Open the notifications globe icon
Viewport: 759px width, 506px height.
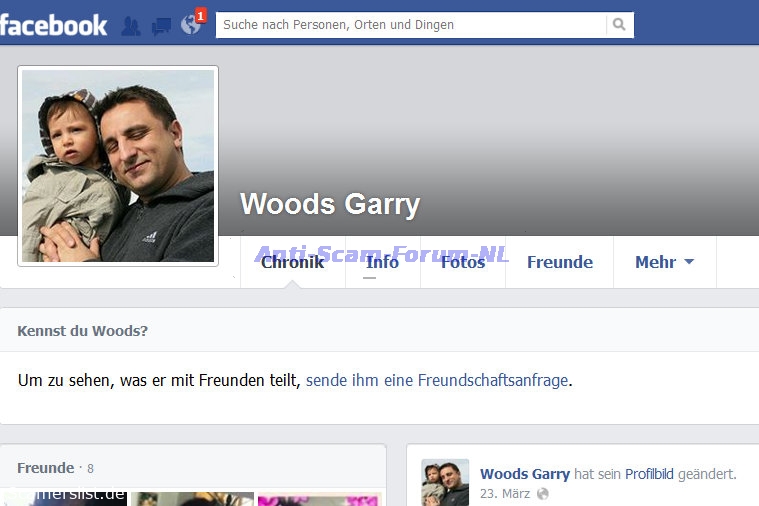pos(191,25)
